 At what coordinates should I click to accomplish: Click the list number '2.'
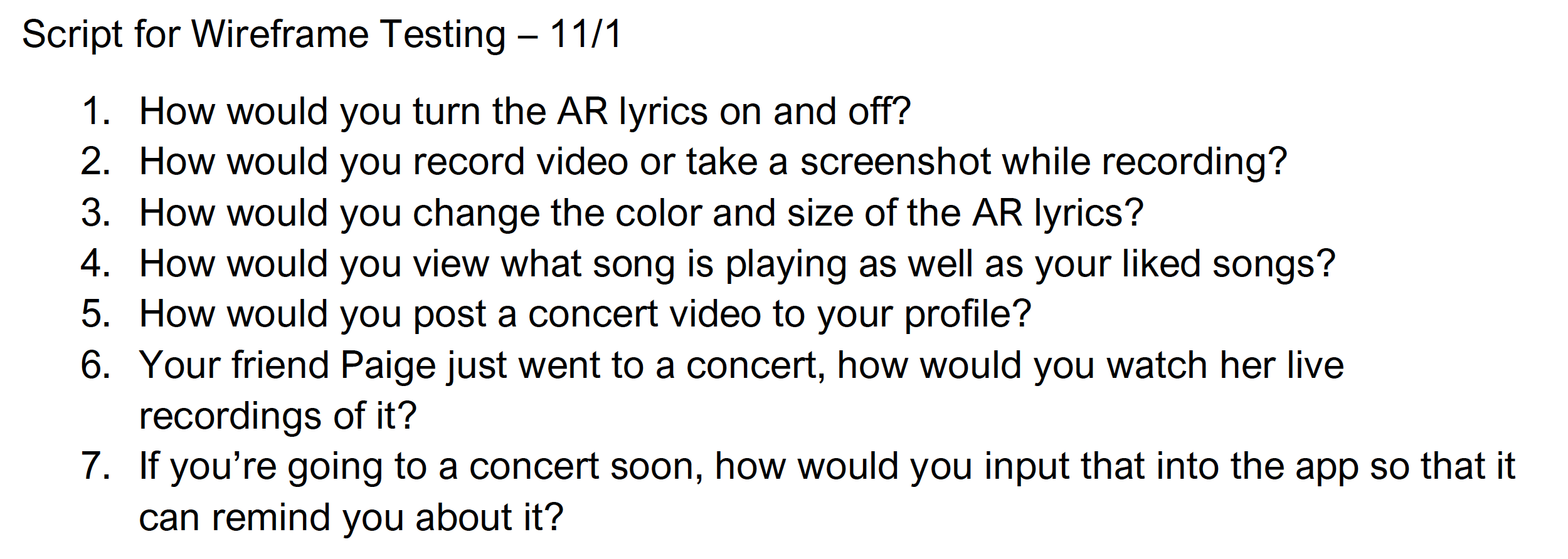tap(96, 162)
